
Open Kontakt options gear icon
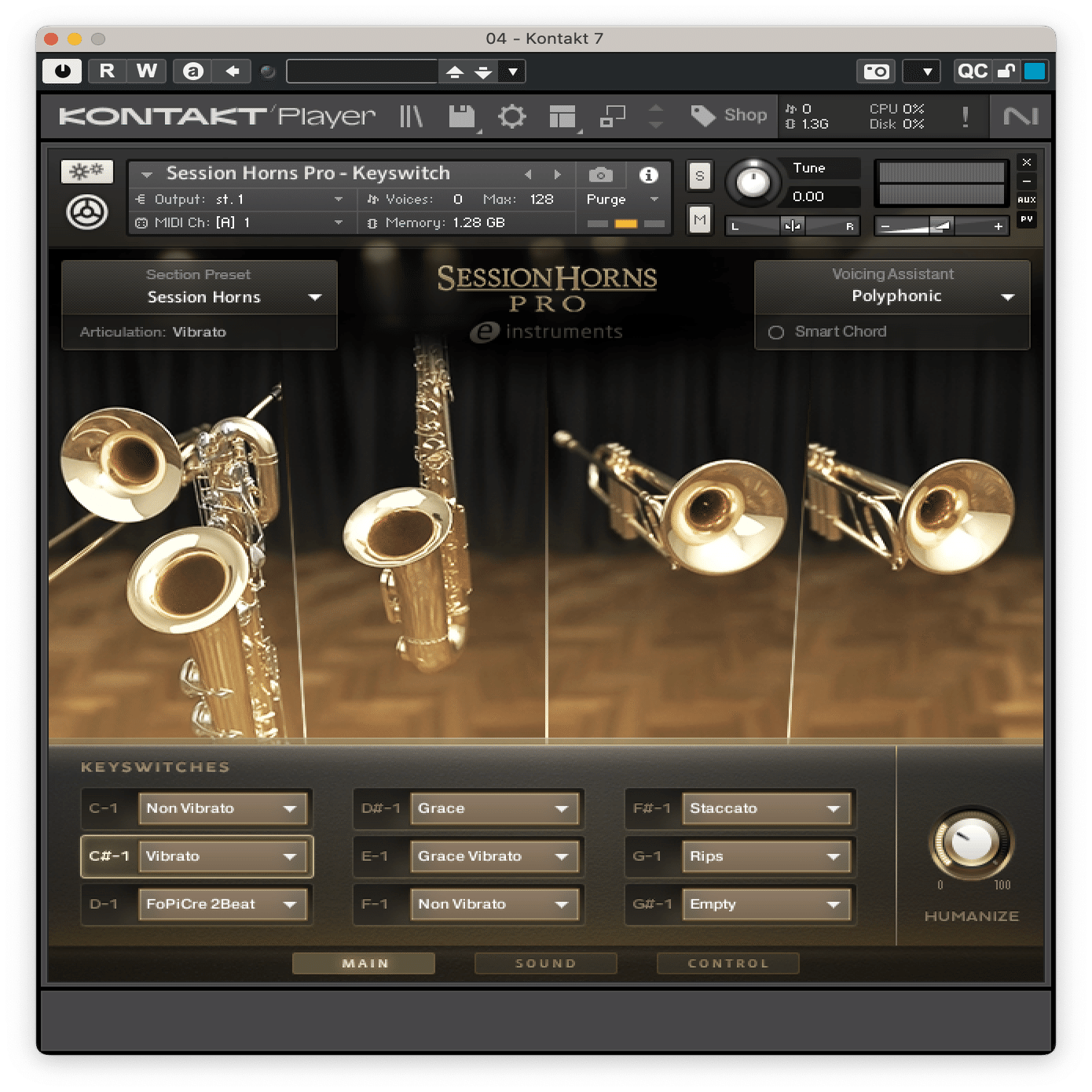(512, 117)
